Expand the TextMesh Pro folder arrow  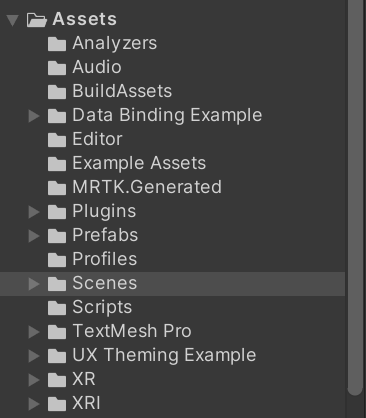click(x=34, y=332)
